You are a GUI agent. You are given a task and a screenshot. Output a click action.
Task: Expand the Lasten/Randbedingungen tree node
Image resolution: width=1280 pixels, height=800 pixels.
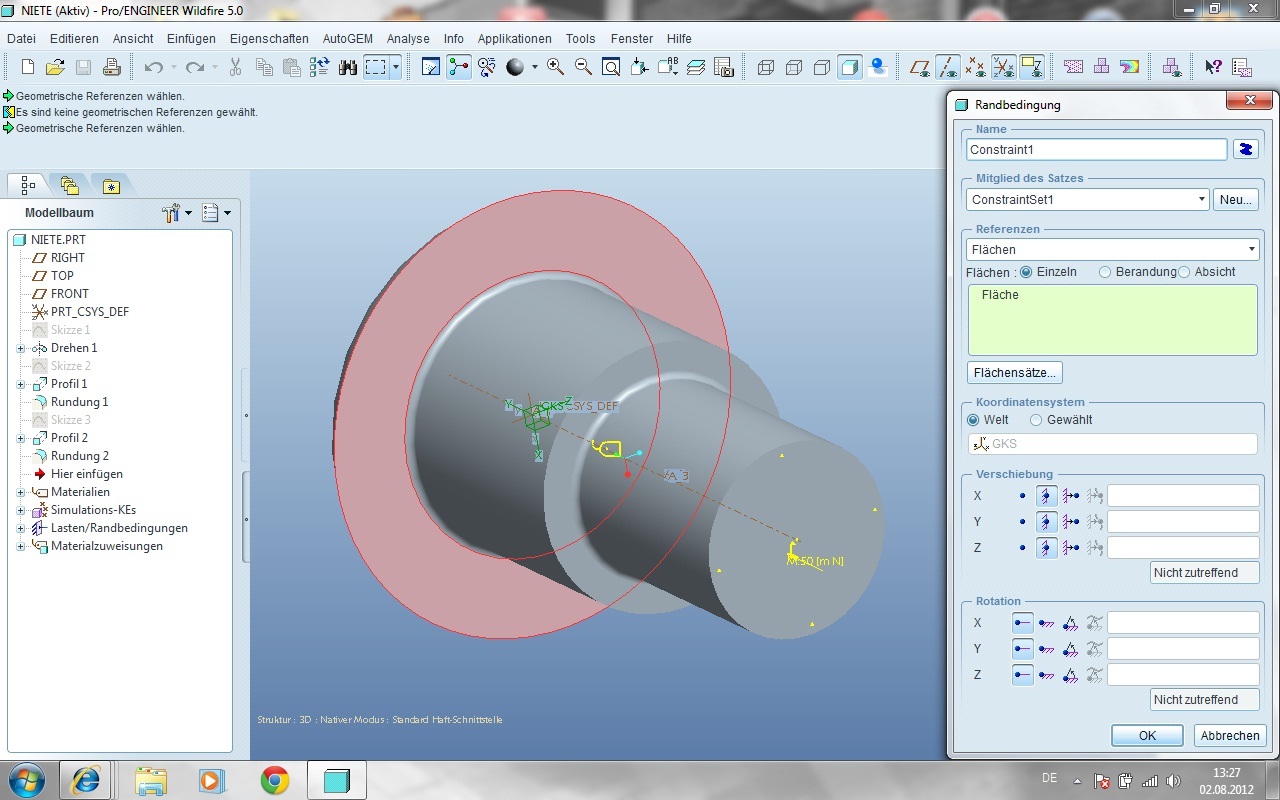coord(21,528)
